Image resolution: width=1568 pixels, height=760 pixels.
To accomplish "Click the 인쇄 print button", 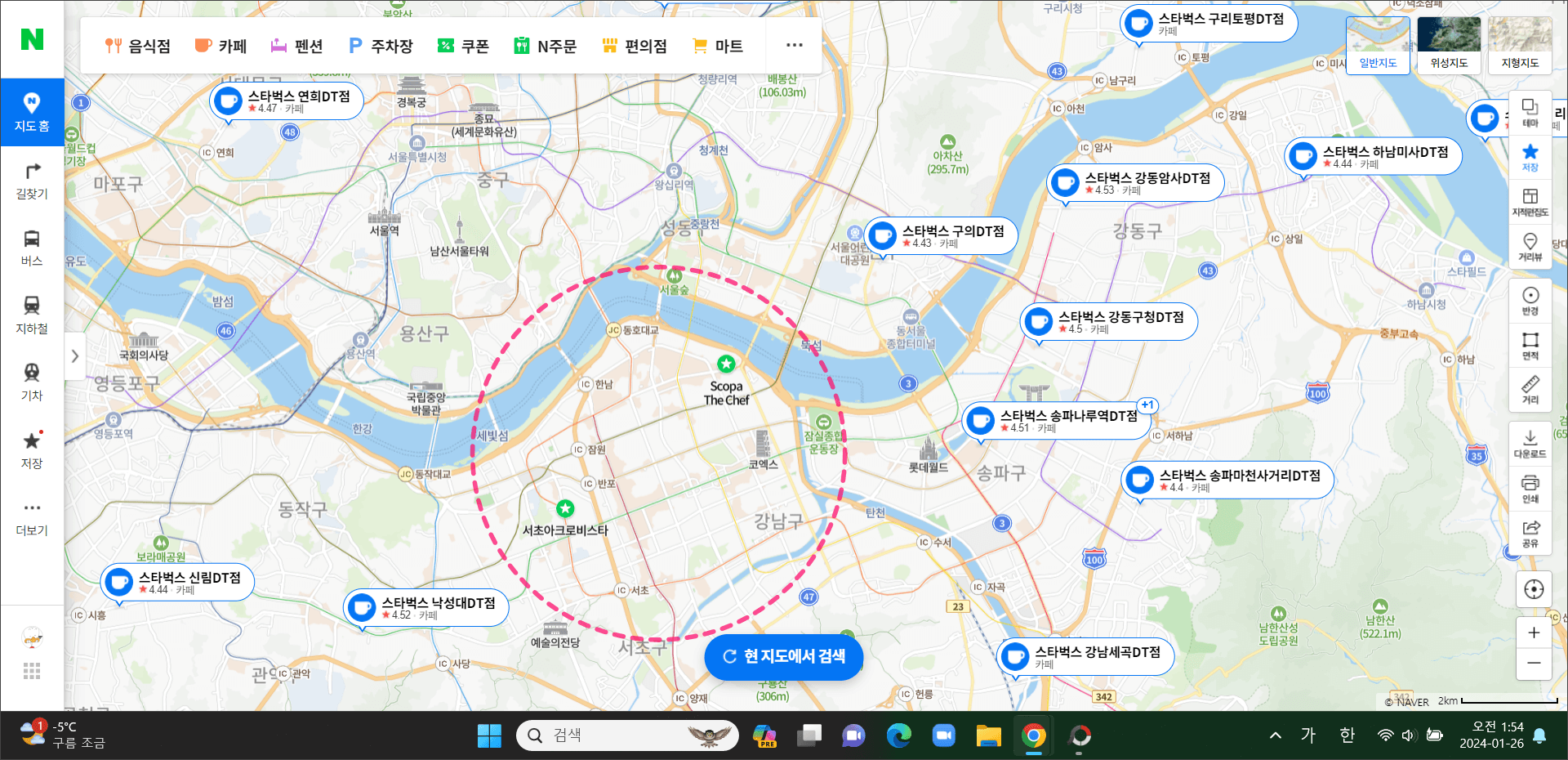I will tap(1530, 489).
